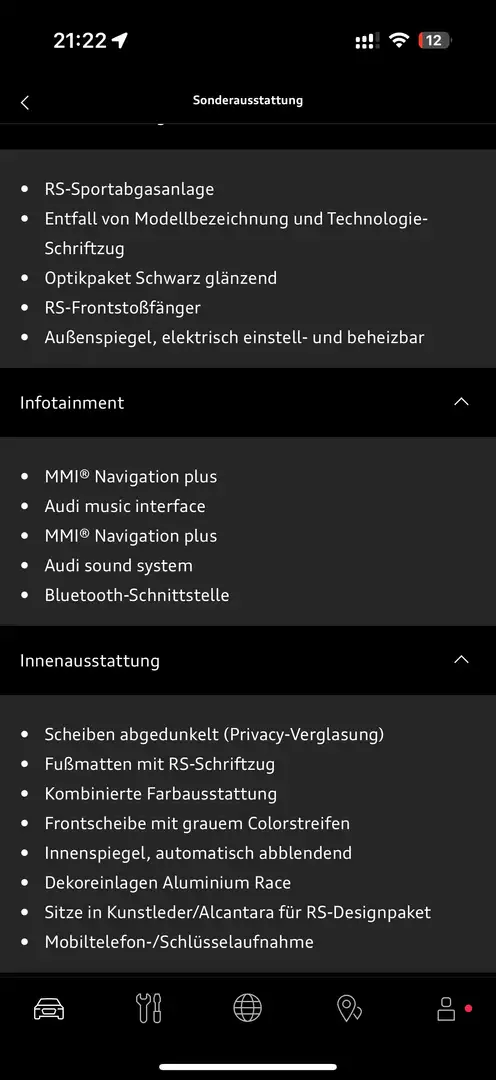Open the service tab with the tools icon
Viewport: 496px width, 1080px height.
click(x=149, y=1009)
